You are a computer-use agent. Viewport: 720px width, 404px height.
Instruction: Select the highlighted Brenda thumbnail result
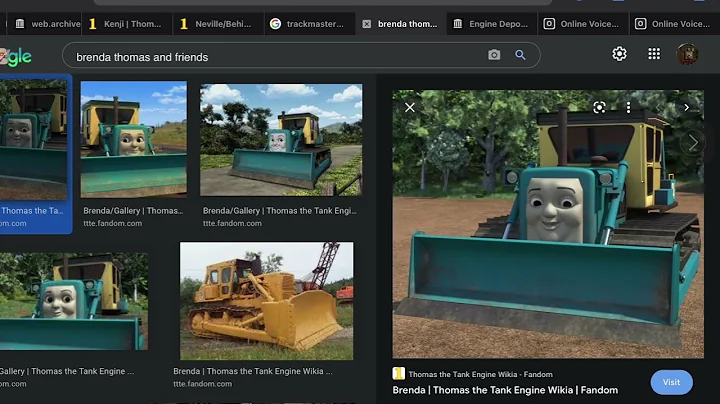pos(33,140)
